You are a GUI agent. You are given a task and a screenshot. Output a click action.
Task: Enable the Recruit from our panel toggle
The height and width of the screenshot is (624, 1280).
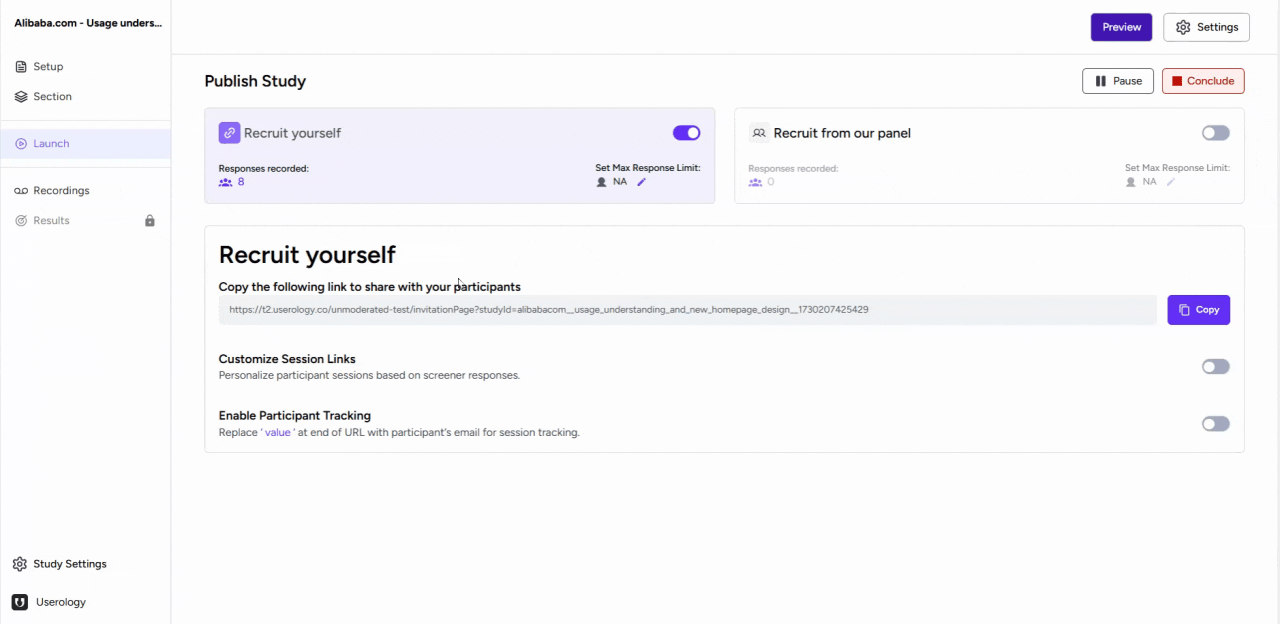[1215, 133]
